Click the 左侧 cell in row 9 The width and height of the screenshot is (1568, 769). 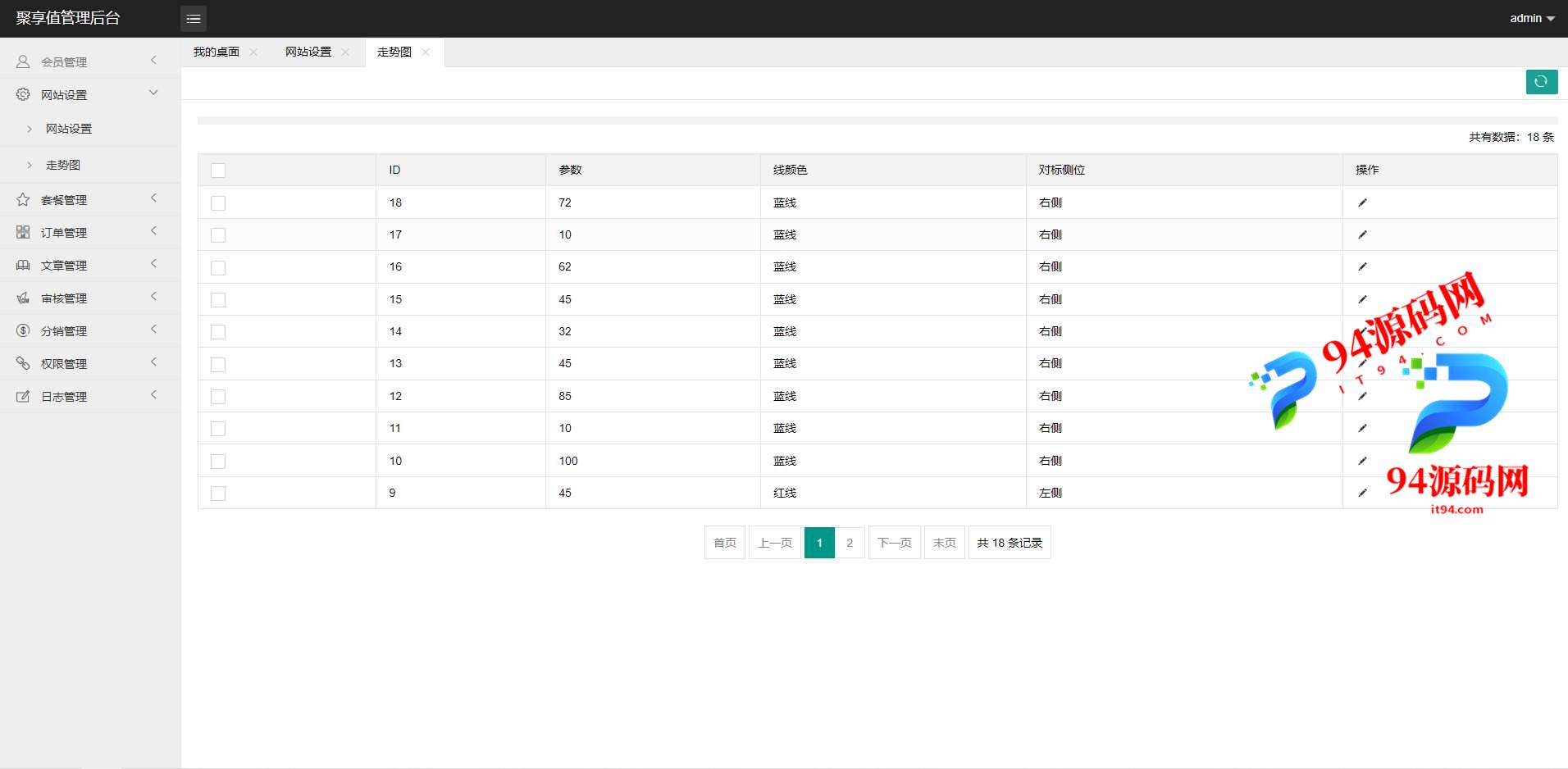click(x=1051, y=493)
